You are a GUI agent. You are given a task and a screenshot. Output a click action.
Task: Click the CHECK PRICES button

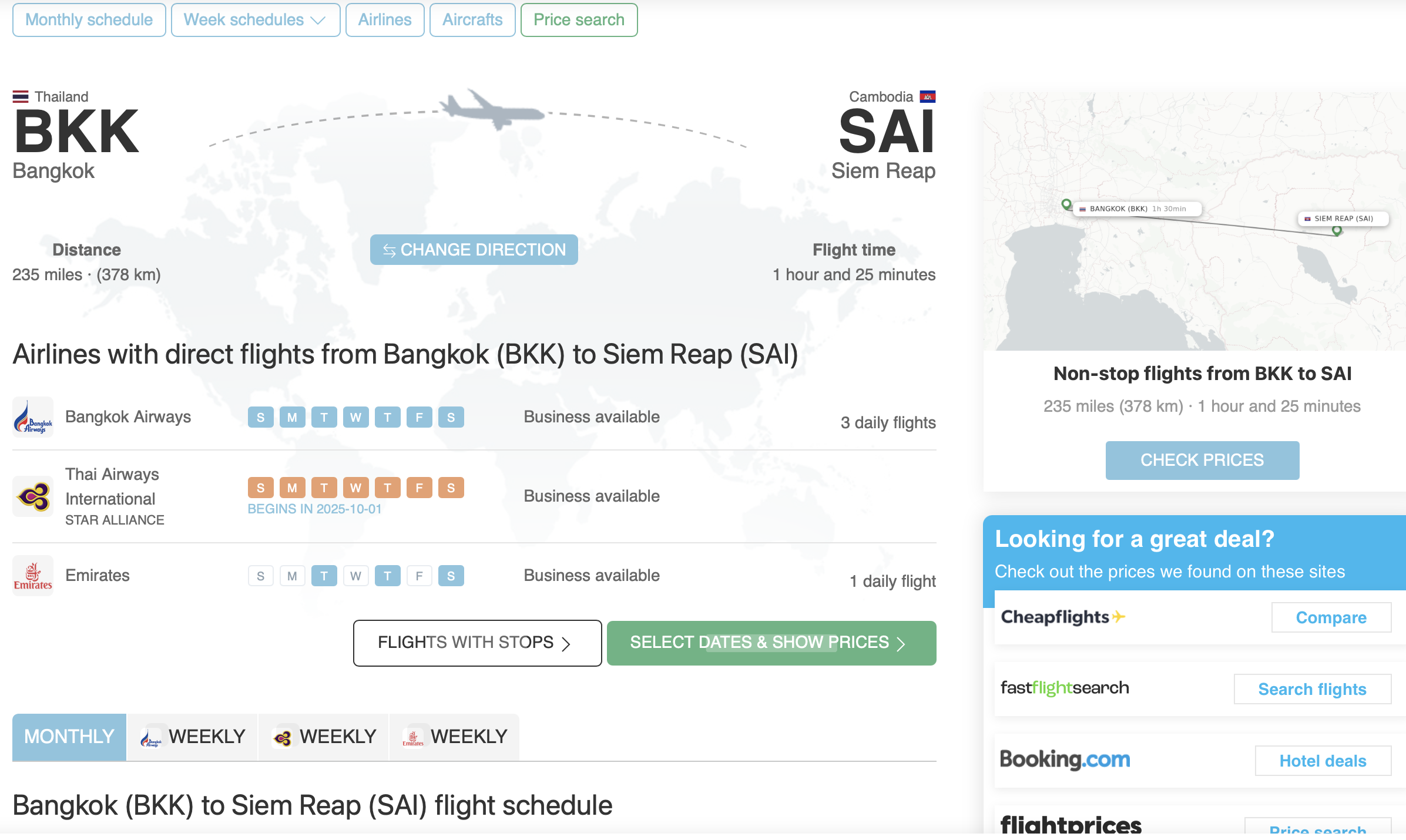tap(1202, 460)
